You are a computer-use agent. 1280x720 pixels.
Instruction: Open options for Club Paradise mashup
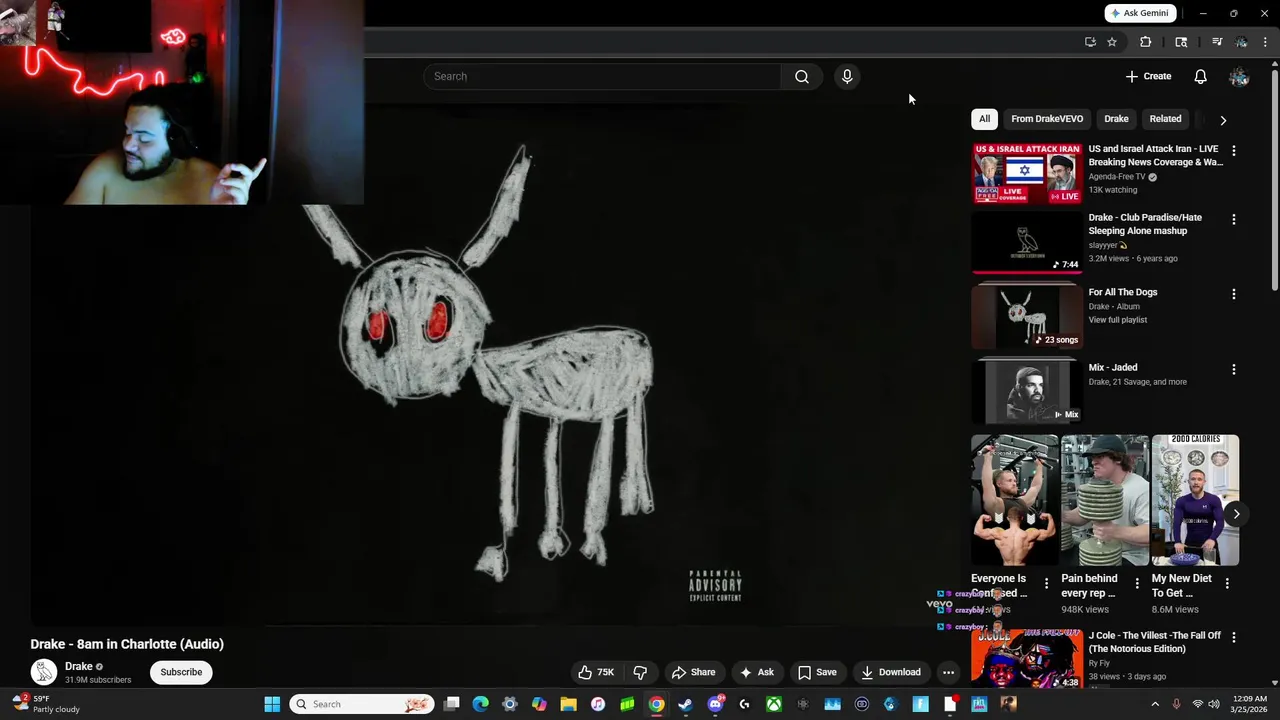tap(1233, 219)
